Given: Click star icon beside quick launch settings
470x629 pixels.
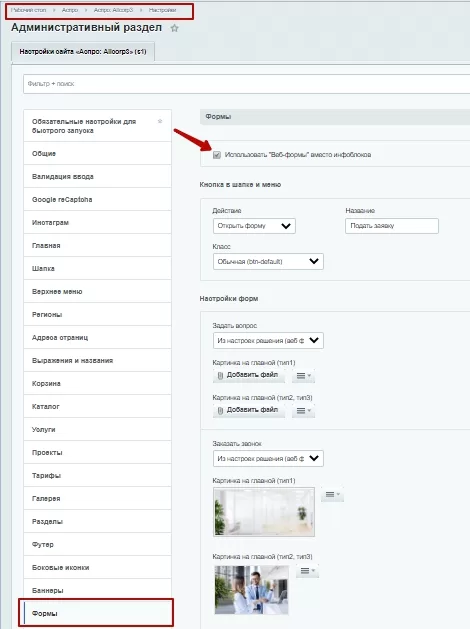Looking at the screenshot, I should coord(160,121).
